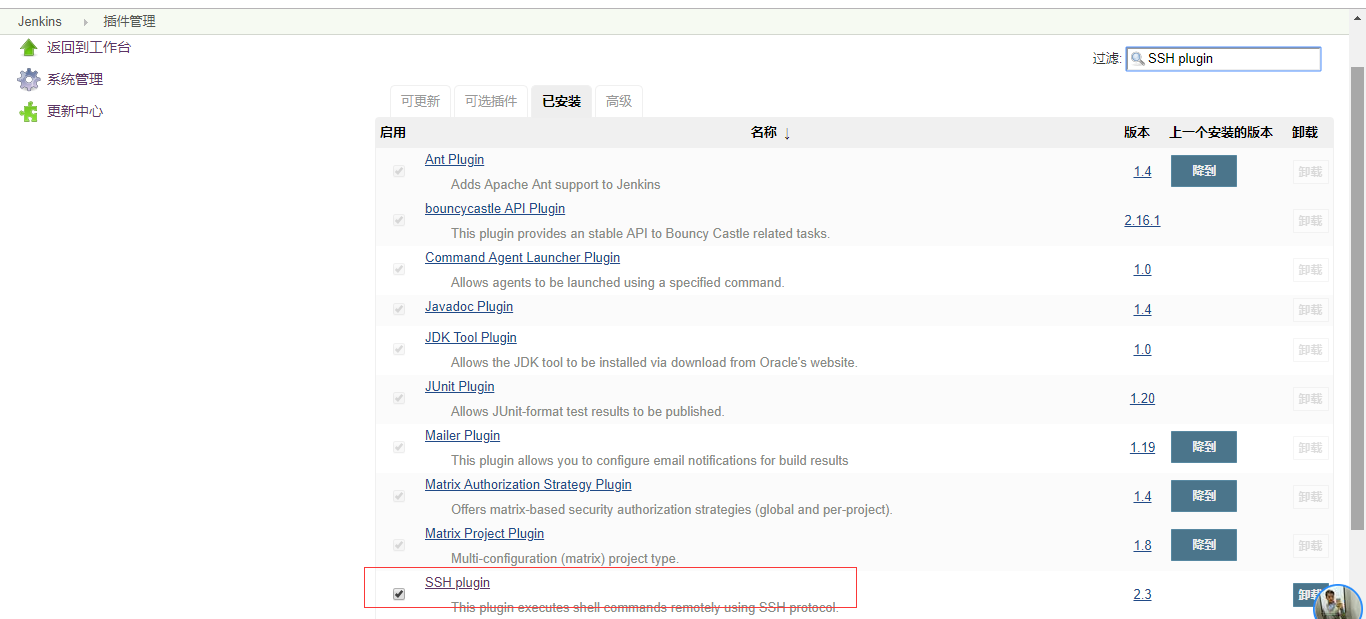Open the JUnit Plugin link
The height and width of the screenshot is (619, 1366).
click(x=460, y=387)
